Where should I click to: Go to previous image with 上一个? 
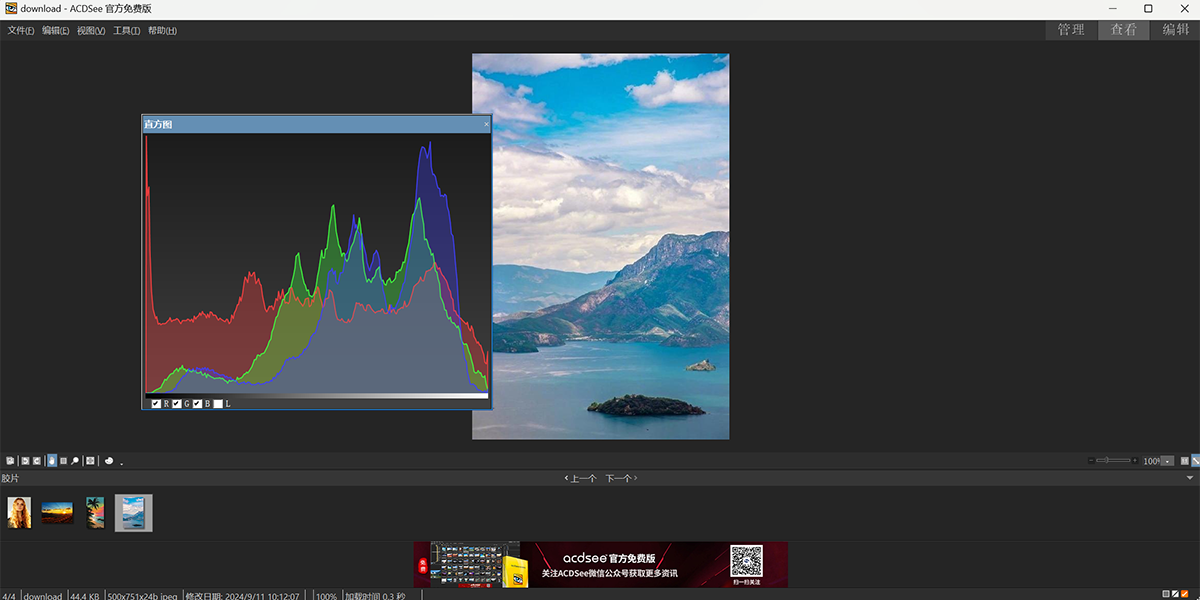click(x=581, y=478)
